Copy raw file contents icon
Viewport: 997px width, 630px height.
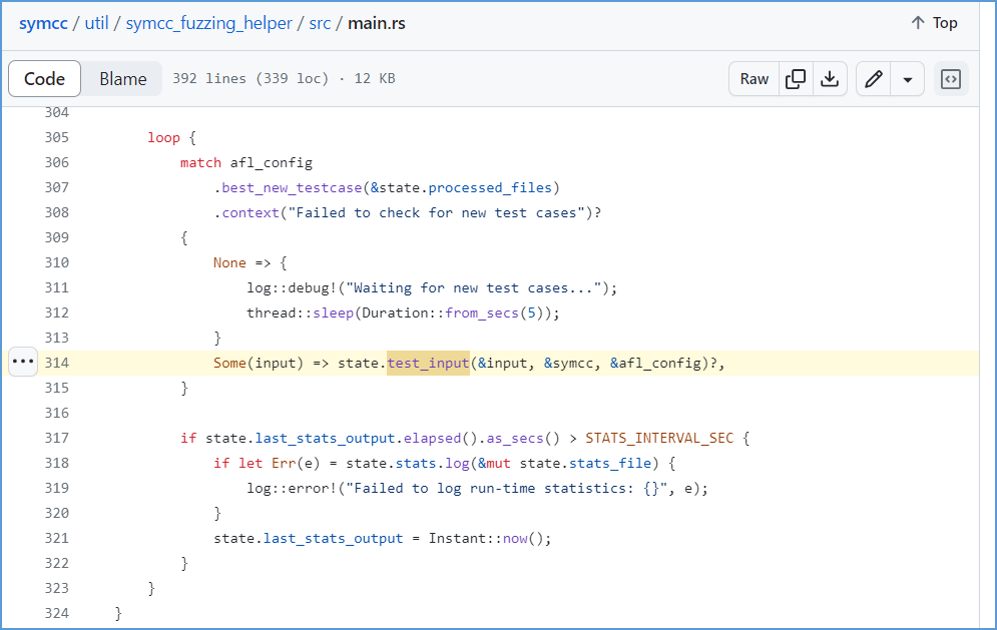click(x=795, y=79)
